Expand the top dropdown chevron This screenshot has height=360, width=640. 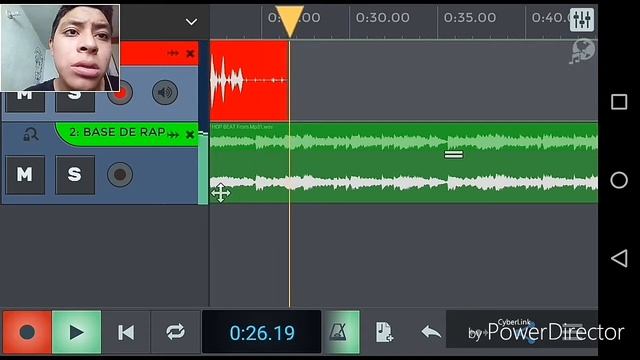pyautogui.click(x=191, y=22)
